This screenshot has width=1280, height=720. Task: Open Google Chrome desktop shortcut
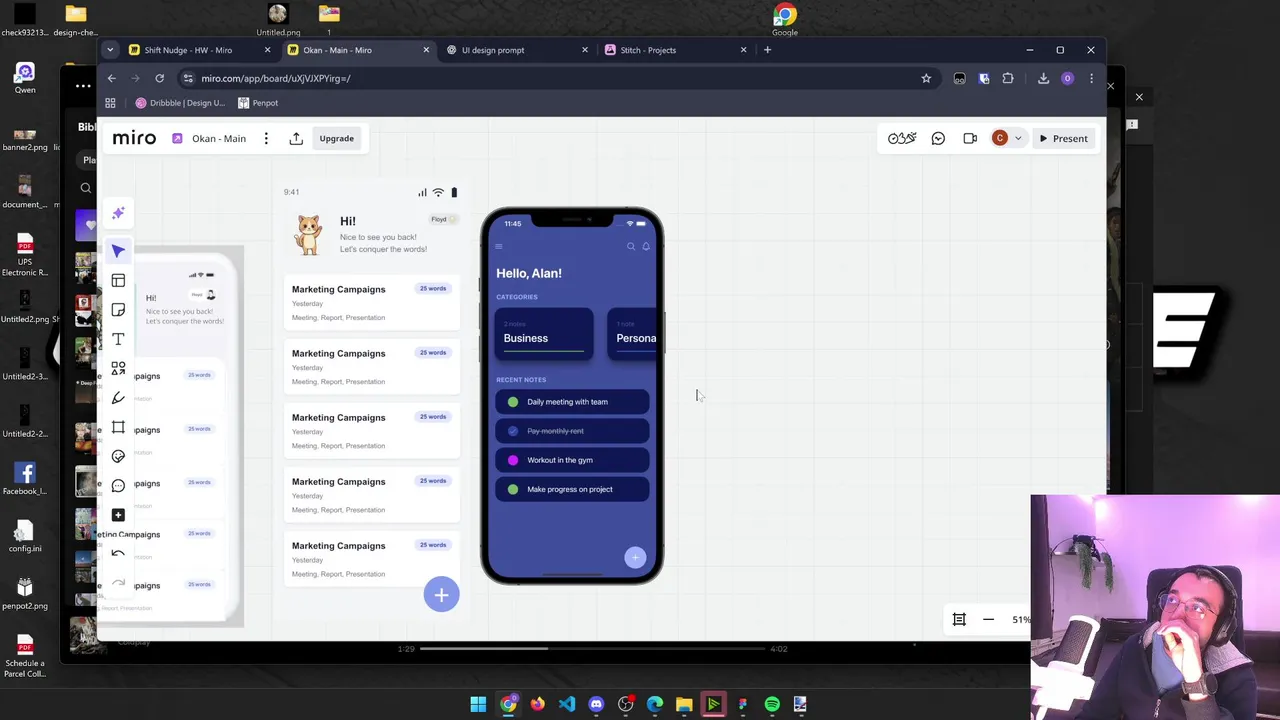click(785, 19)
